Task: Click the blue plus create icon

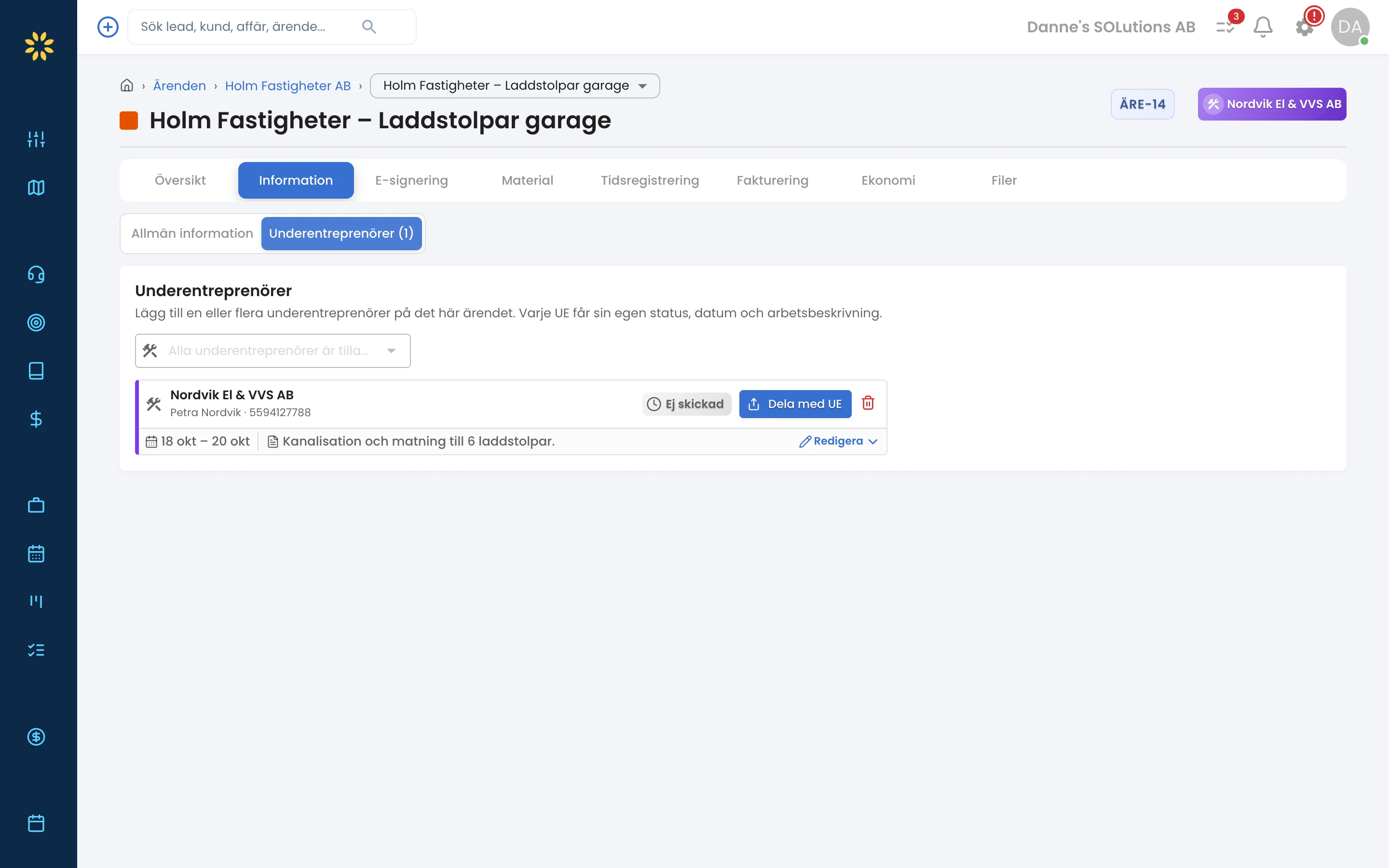Action: click(x=108, y=27)
